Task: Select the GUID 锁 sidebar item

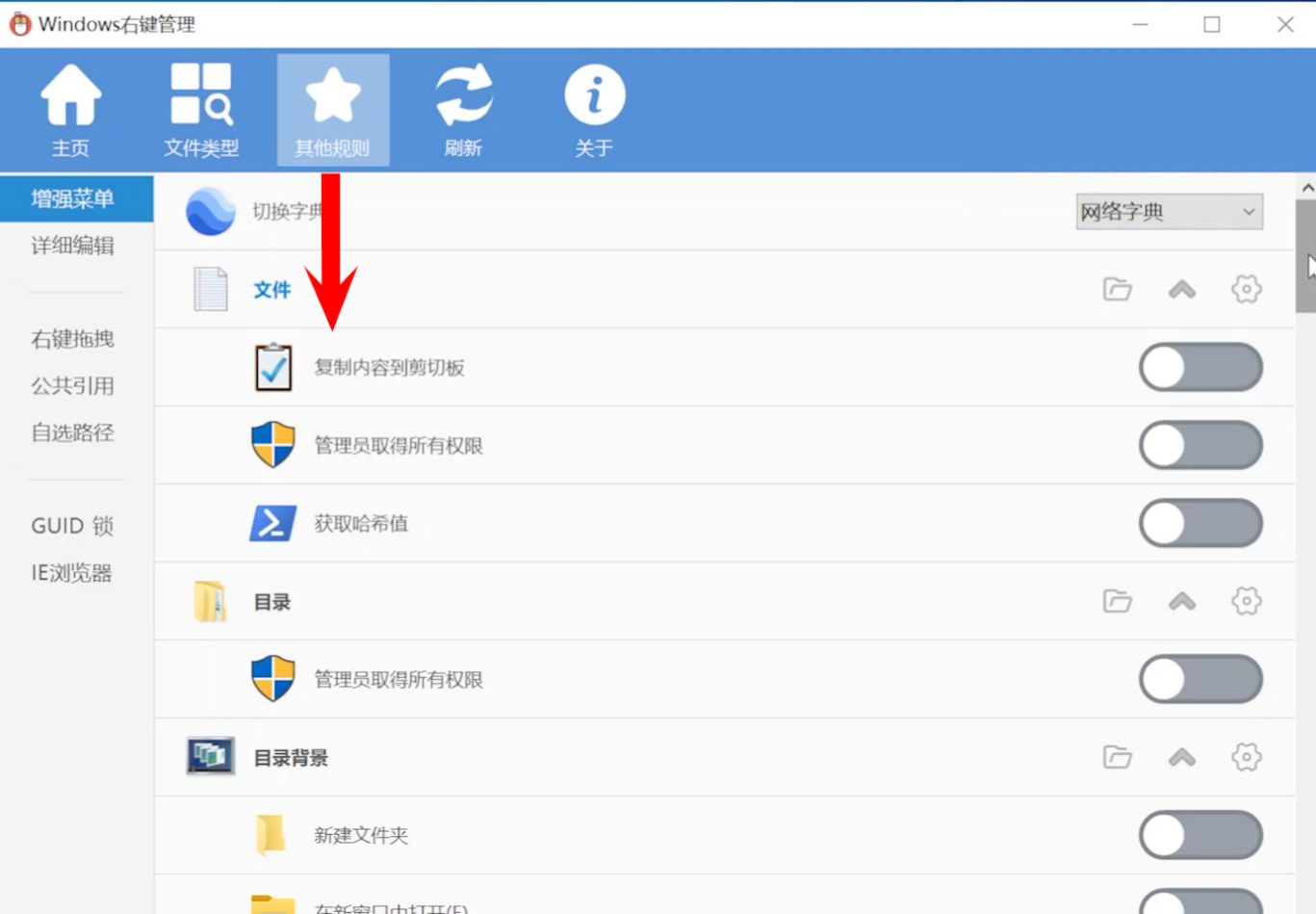Action: pyautogui.click(x=73, y=526)
